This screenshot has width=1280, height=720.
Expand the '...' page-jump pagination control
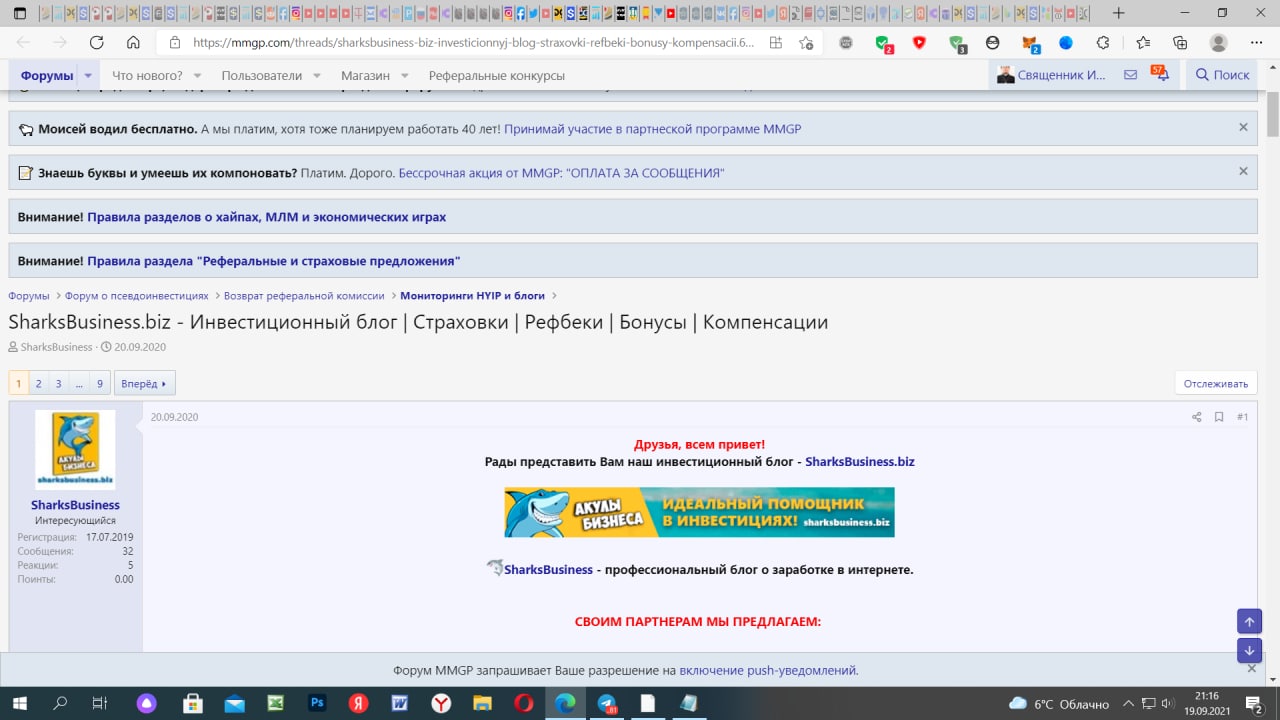coord(79,383)
